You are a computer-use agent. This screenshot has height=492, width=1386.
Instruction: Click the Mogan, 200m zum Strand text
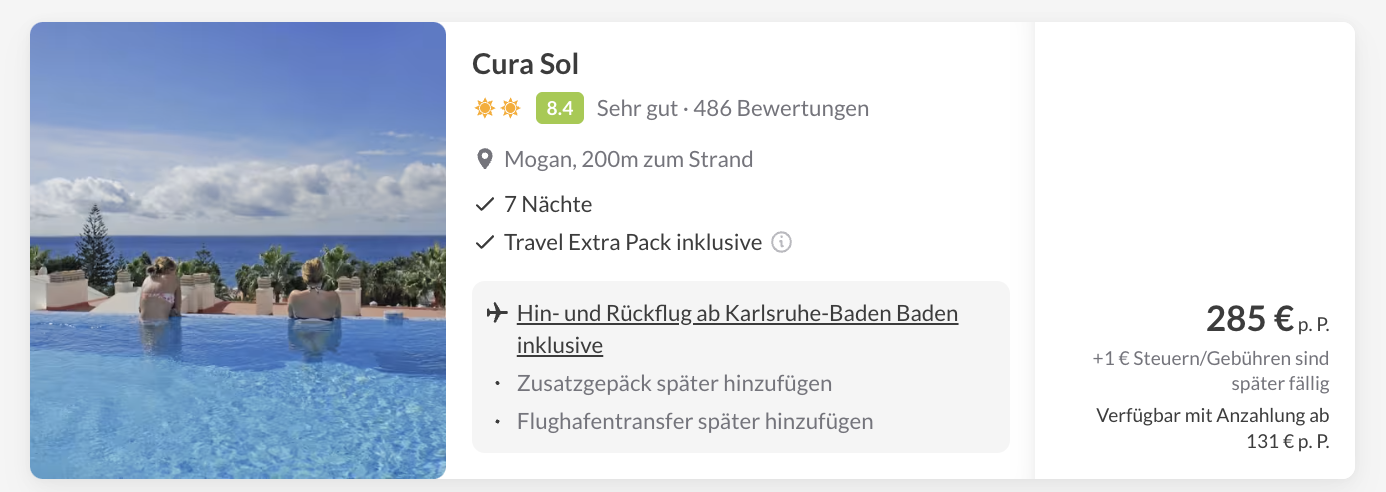coord(629,159)
